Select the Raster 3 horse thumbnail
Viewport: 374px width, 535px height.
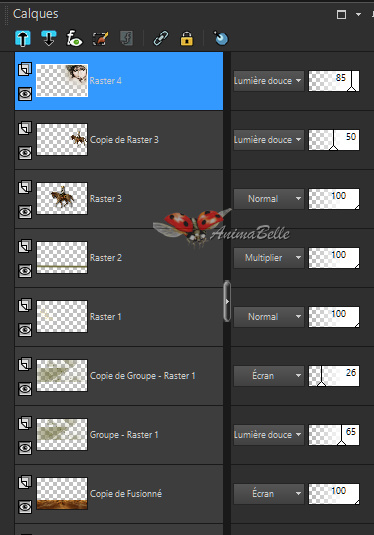(x=62, y=199)
